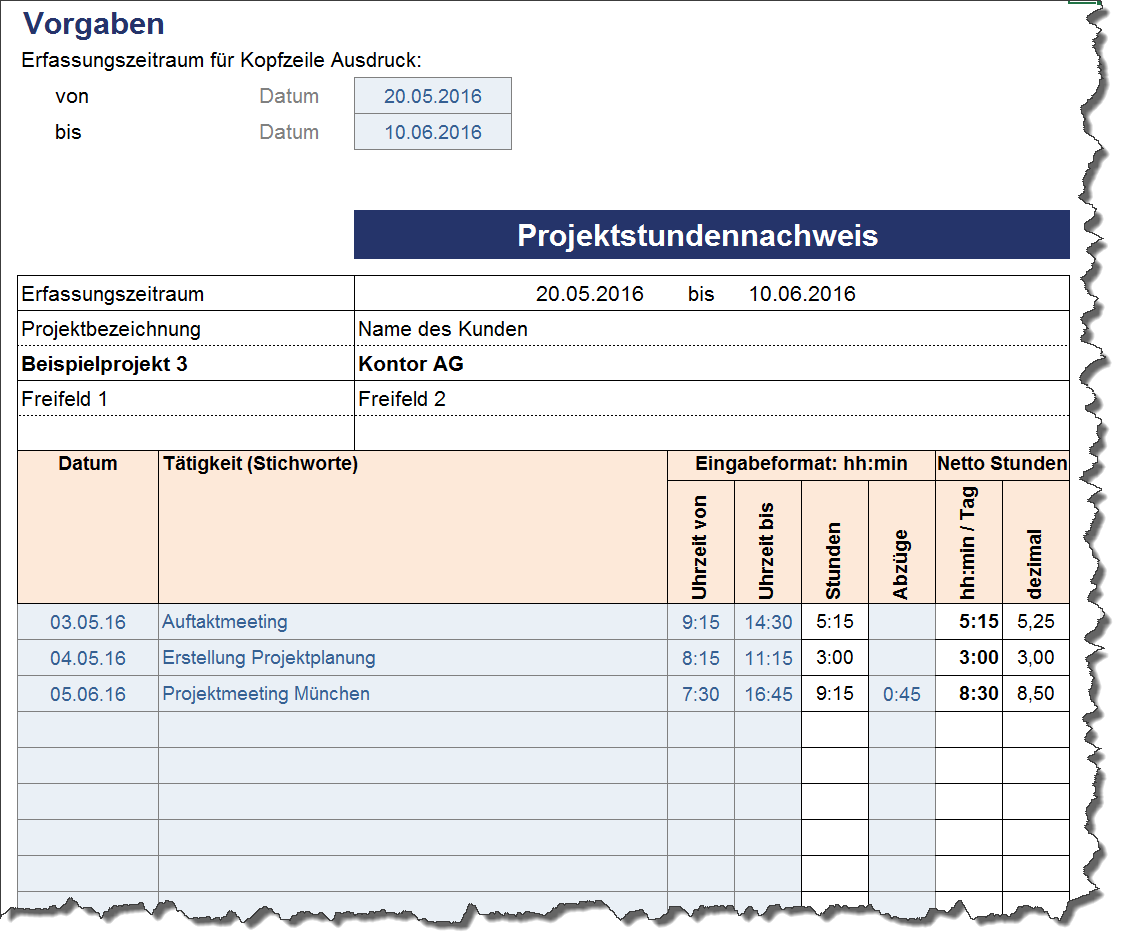Select date cell 03.05.16

(88, 622)
